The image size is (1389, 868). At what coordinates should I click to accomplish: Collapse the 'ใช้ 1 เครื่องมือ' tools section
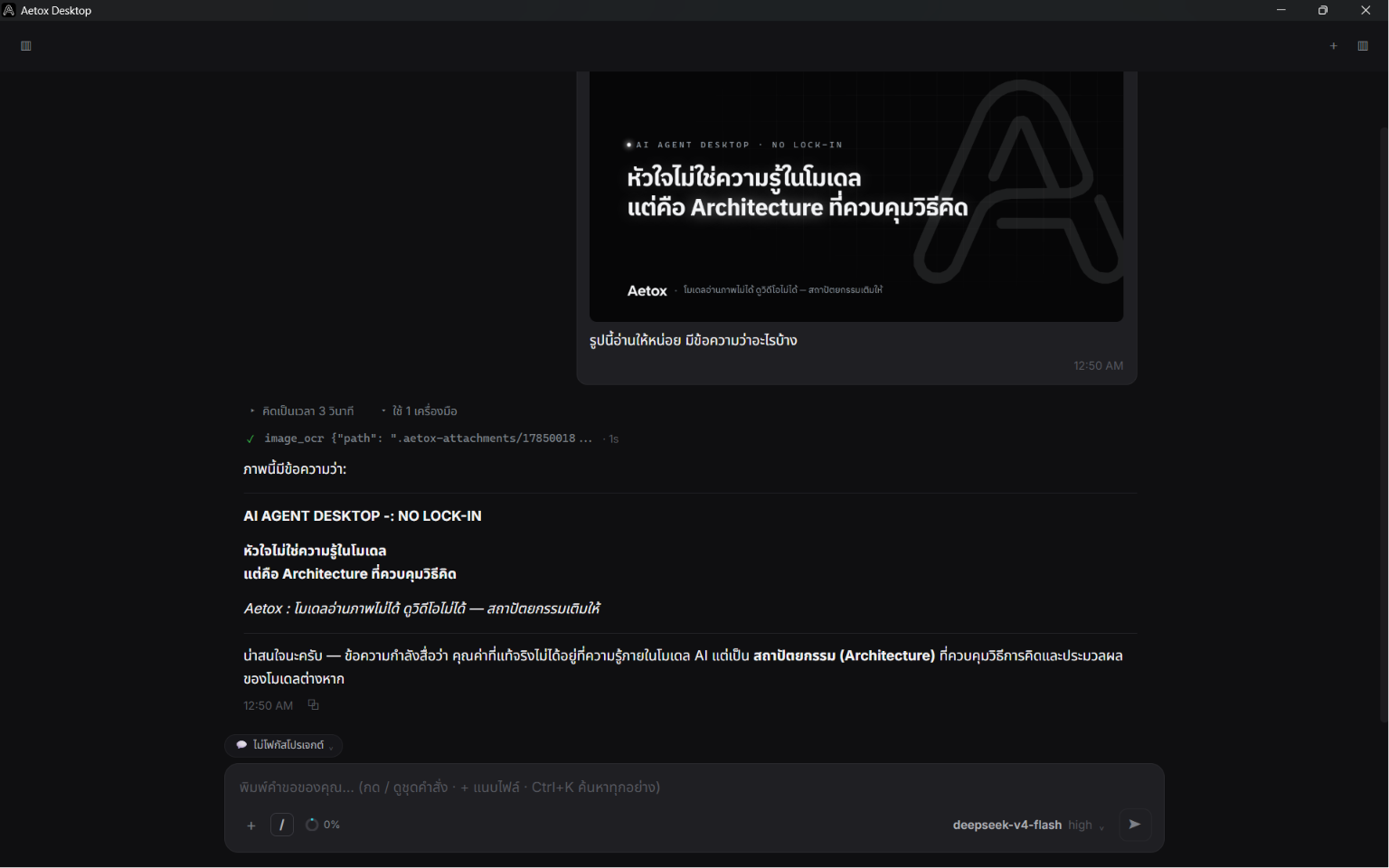tap(420, 411)
